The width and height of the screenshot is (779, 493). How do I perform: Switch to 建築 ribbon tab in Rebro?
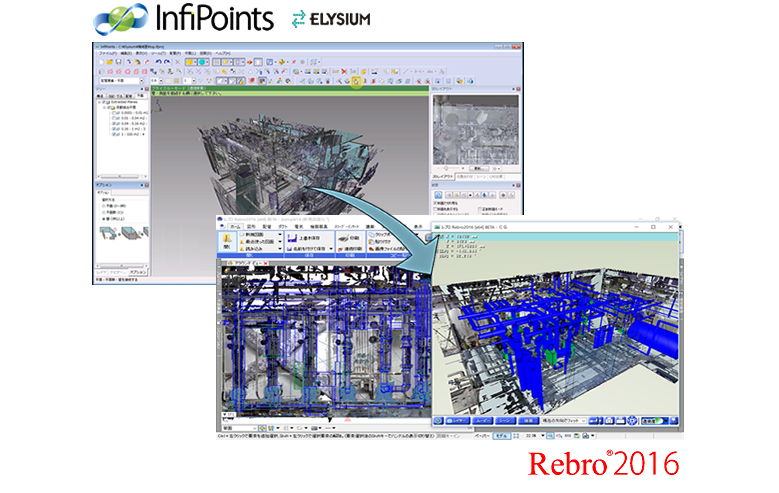(x=370, y=227)
